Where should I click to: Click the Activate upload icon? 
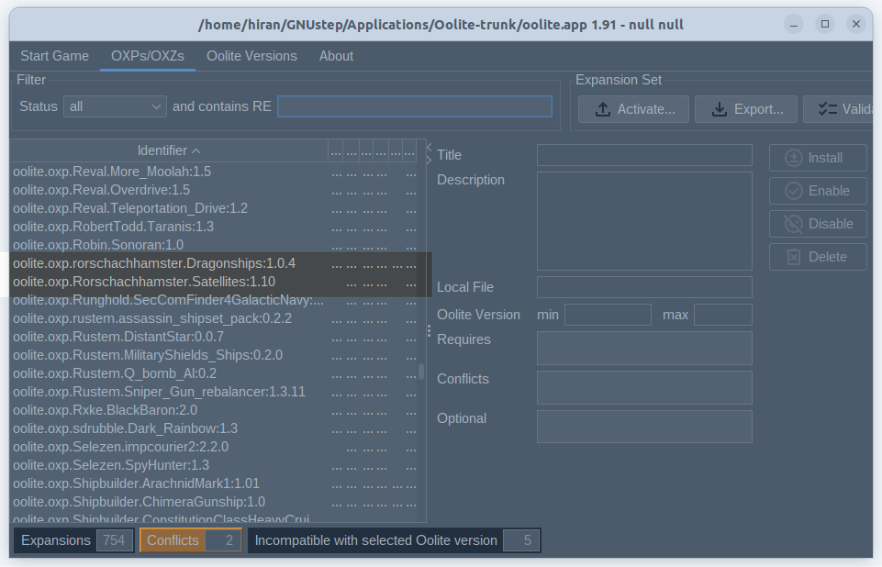(x=602, y=109)
